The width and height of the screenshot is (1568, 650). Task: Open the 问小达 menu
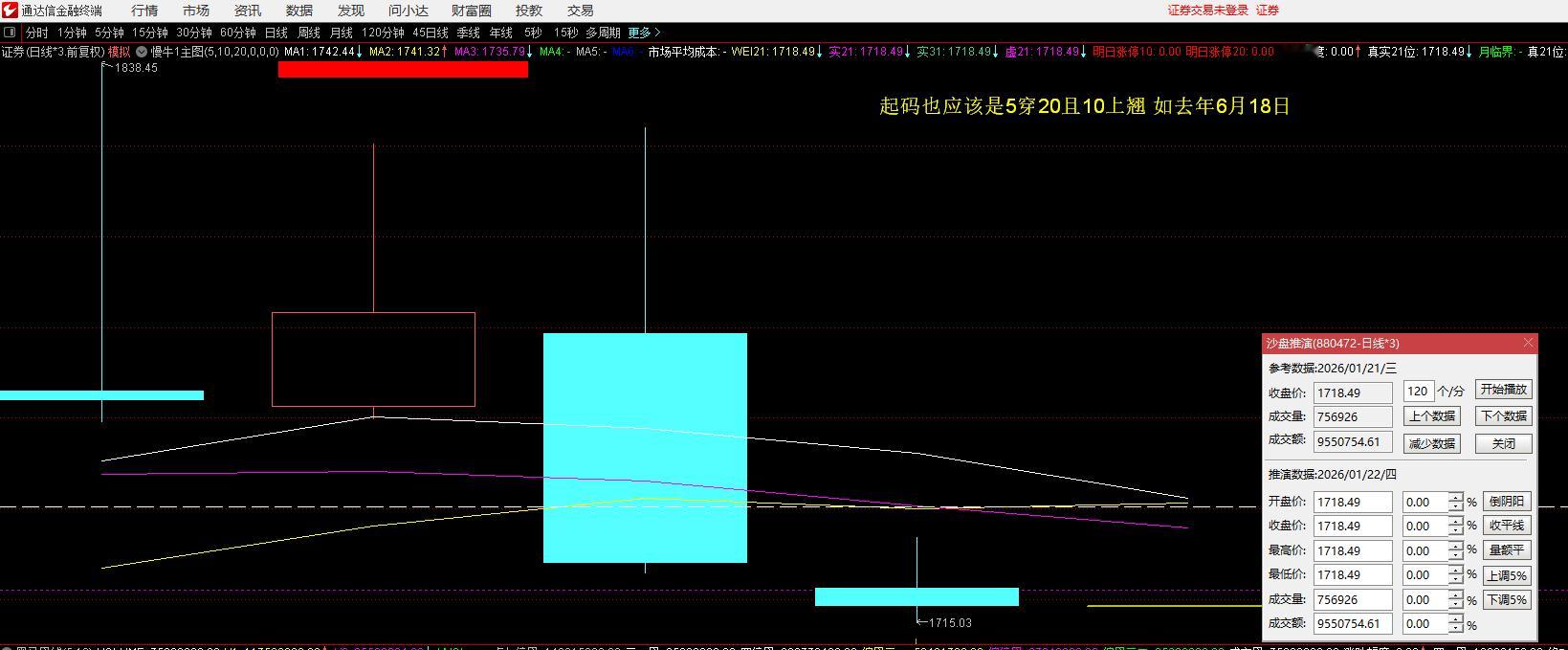click(409, 11)
